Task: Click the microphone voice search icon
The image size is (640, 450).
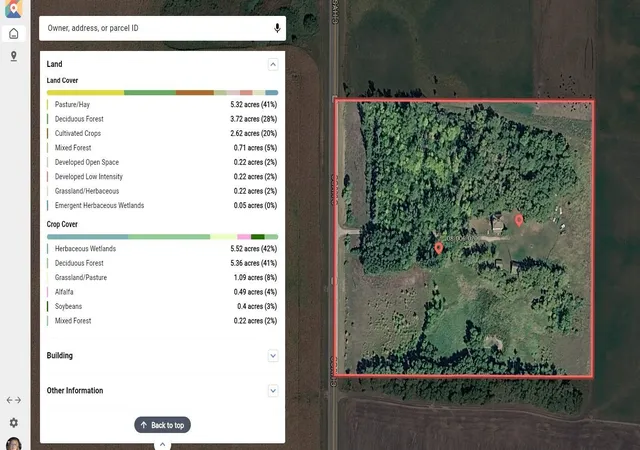Action: [x=277, y=28]
